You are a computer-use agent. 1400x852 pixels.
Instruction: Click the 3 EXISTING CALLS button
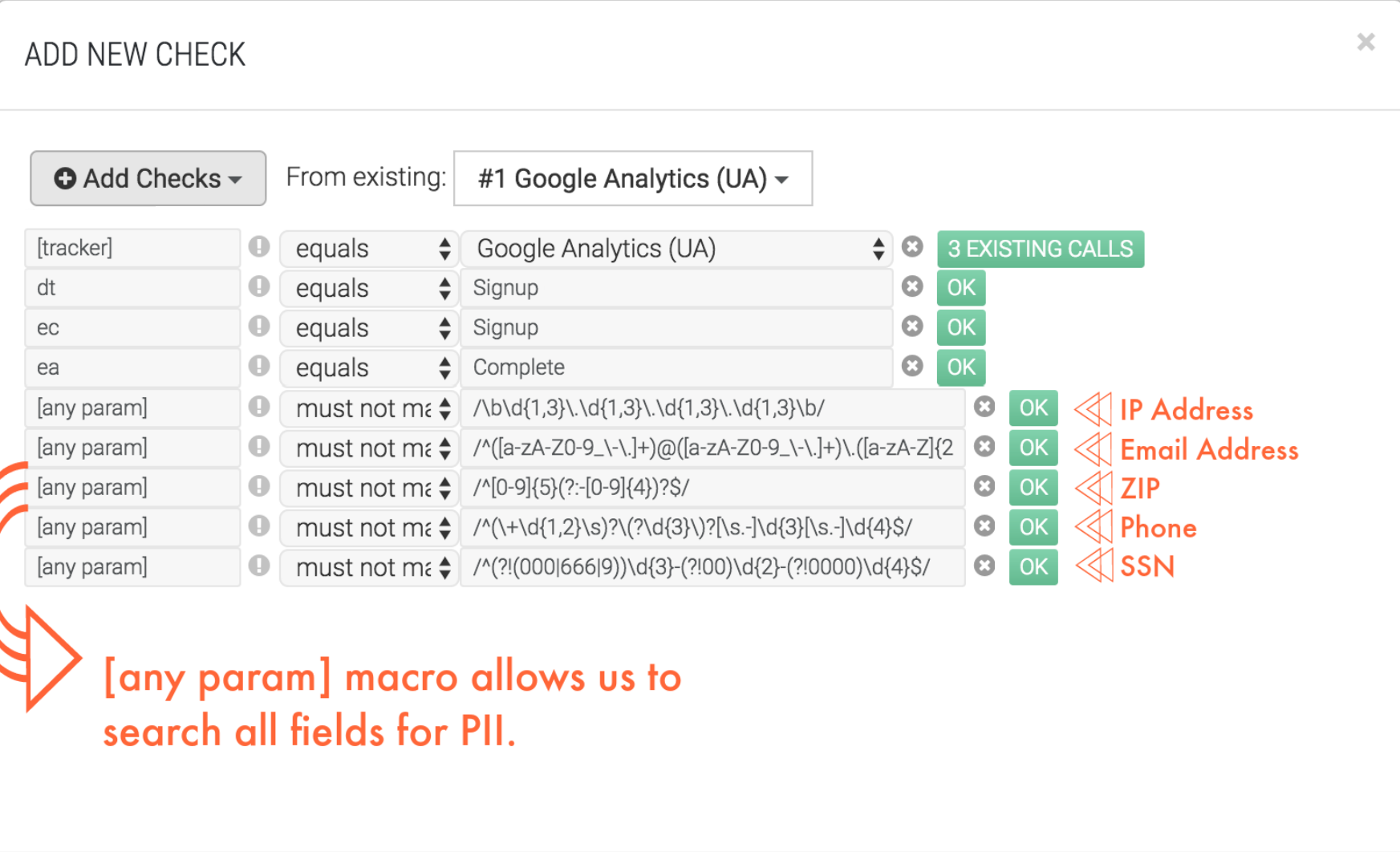point(1041,249)
